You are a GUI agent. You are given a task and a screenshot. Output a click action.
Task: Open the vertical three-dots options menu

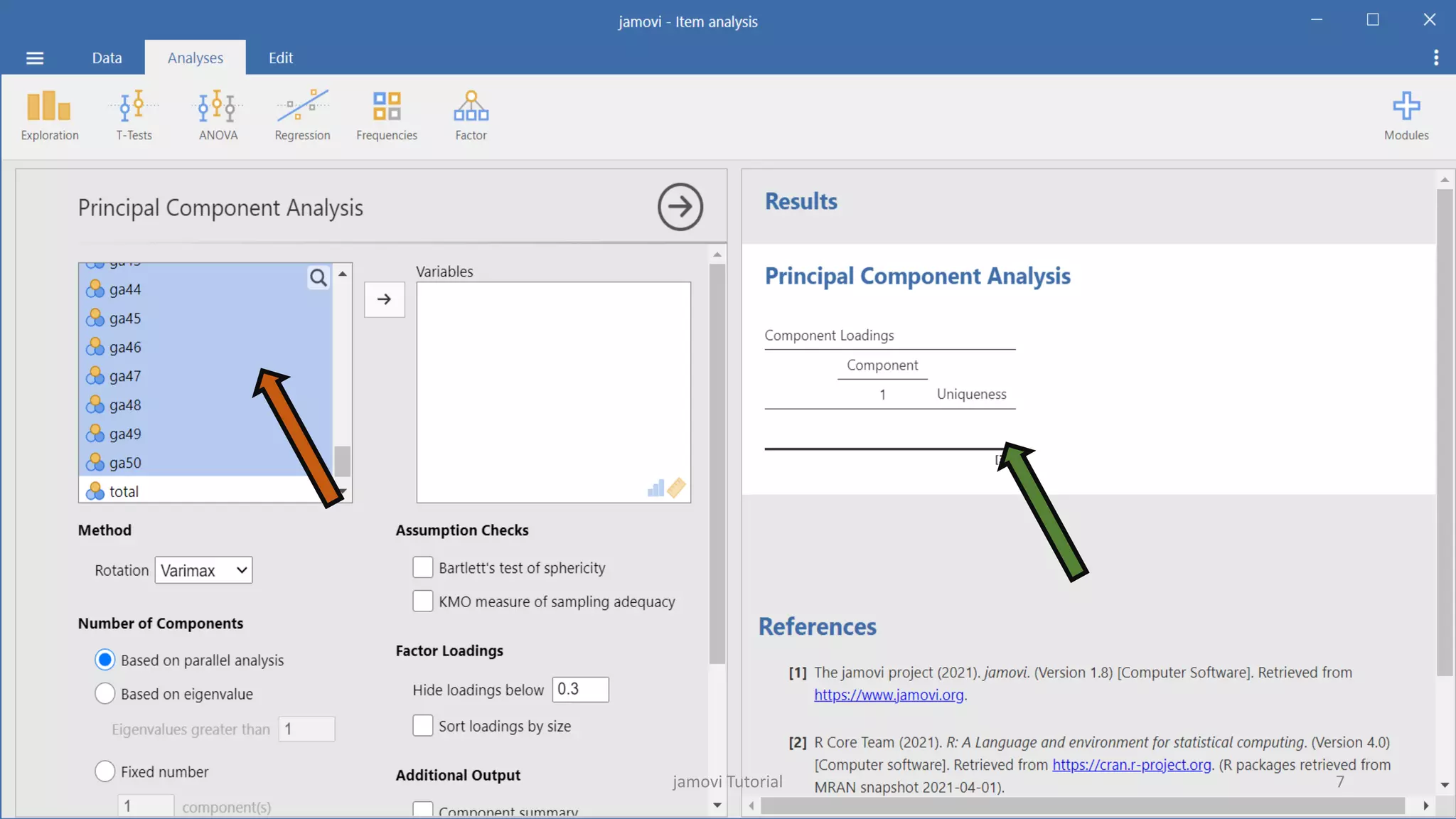[x=1436, y=58]
